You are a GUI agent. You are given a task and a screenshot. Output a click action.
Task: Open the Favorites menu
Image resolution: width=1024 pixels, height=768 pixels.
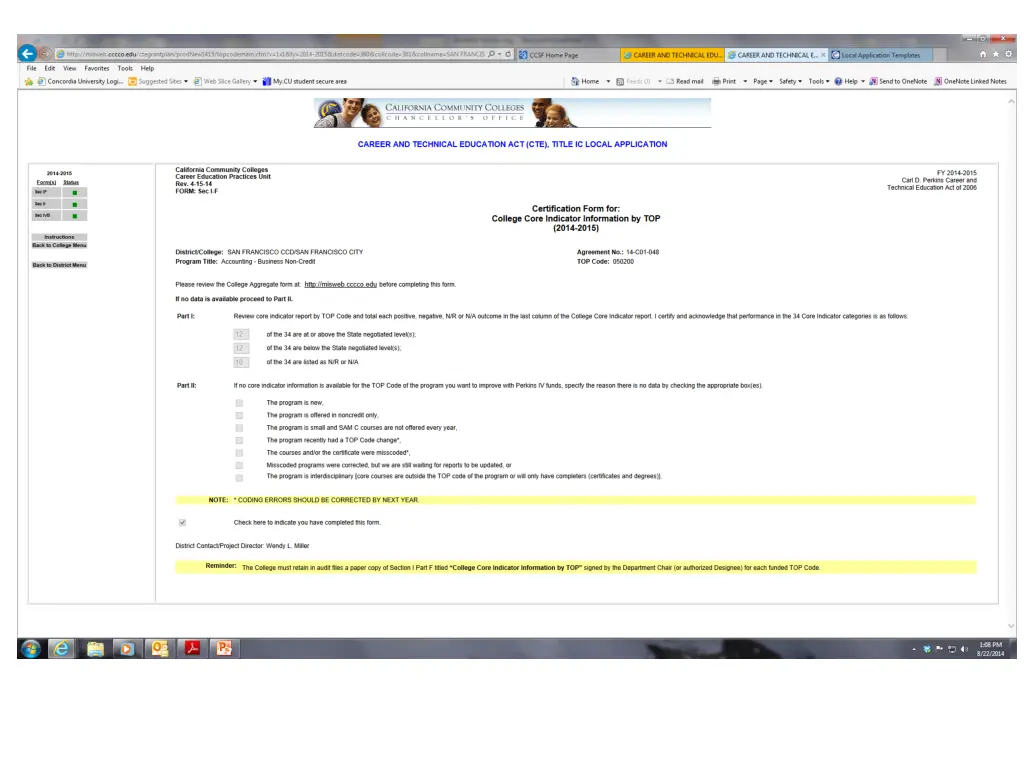click(97, 68)
